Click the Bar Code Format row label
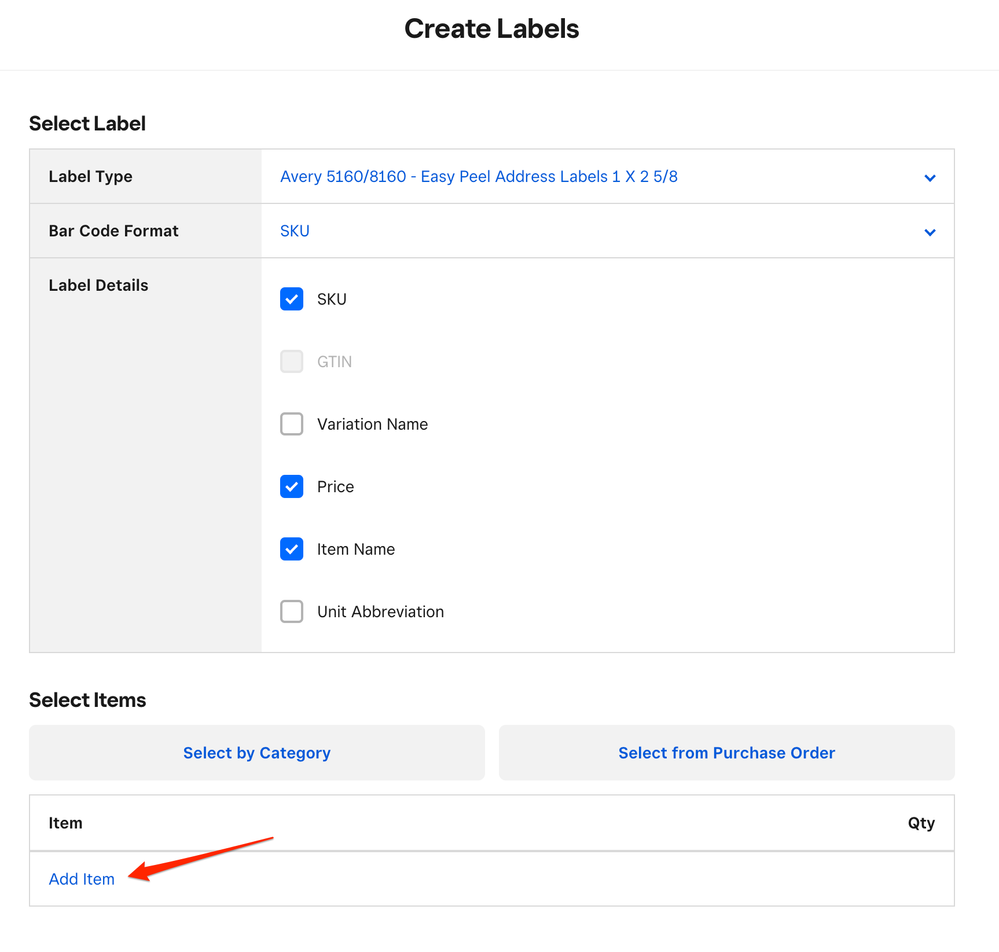 click(114, 231)
